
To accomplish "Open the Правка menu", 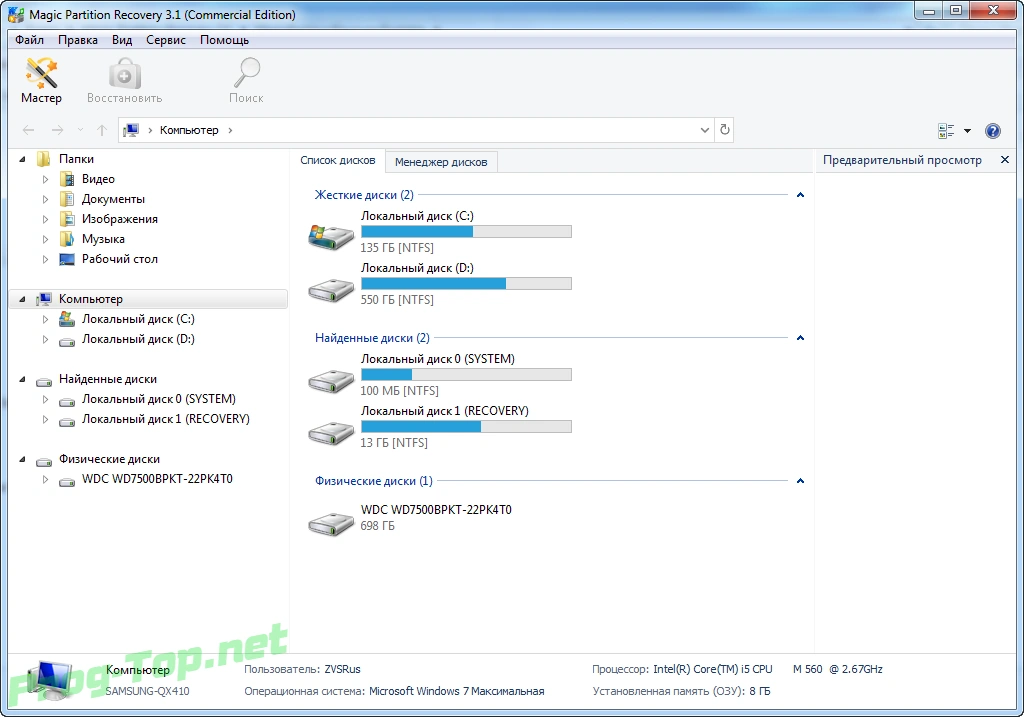I will [x=78, y=40].
